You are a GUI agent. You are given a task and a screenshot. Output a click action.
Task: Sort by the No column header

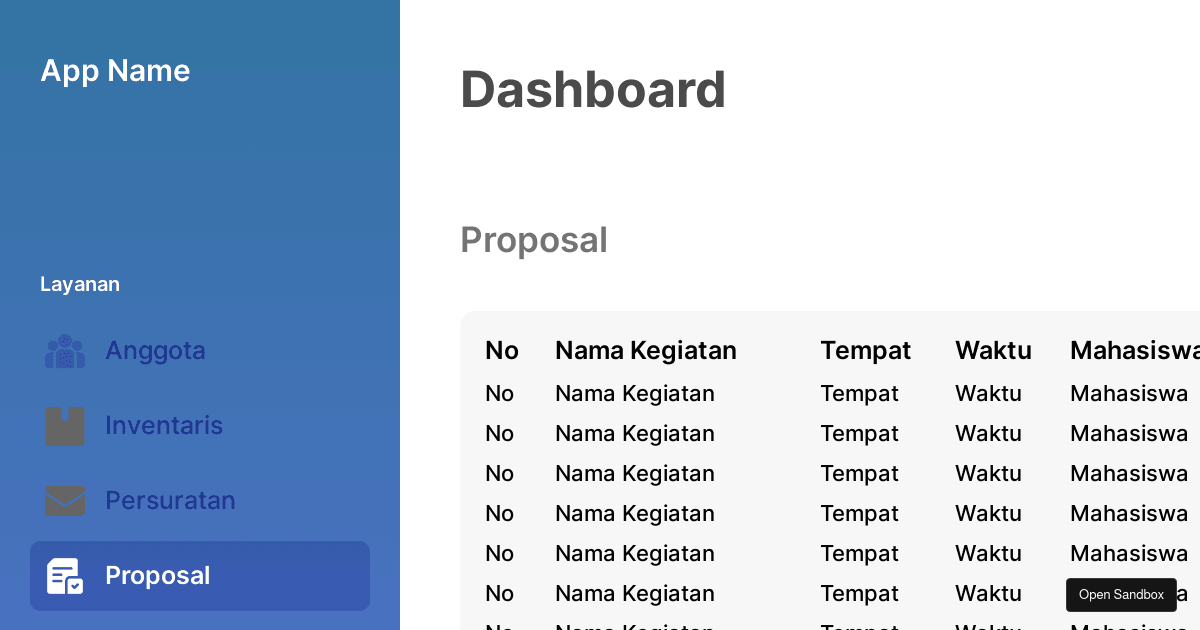502,351
